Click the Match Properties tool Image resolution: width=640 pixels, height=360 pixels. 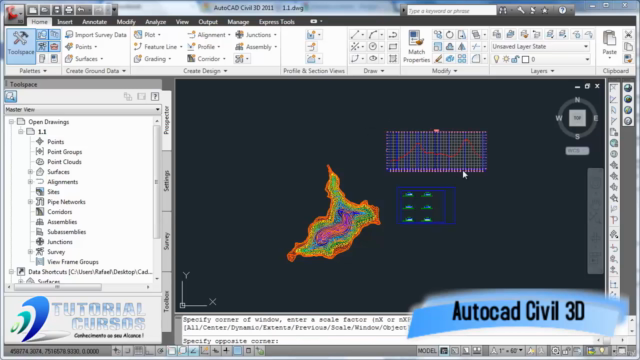click(416, 47)
